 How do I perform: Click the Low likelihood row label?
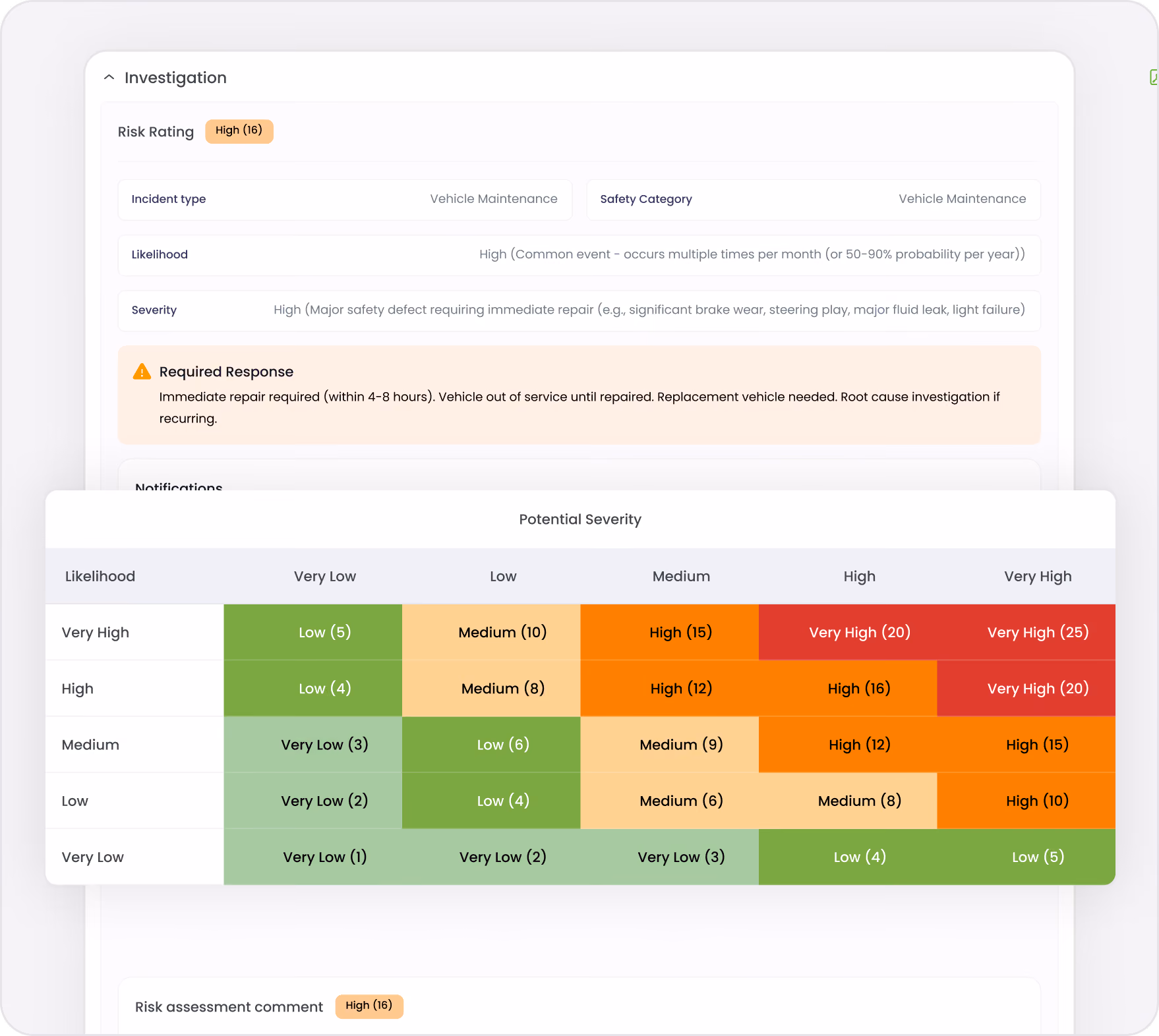point(75,801)
